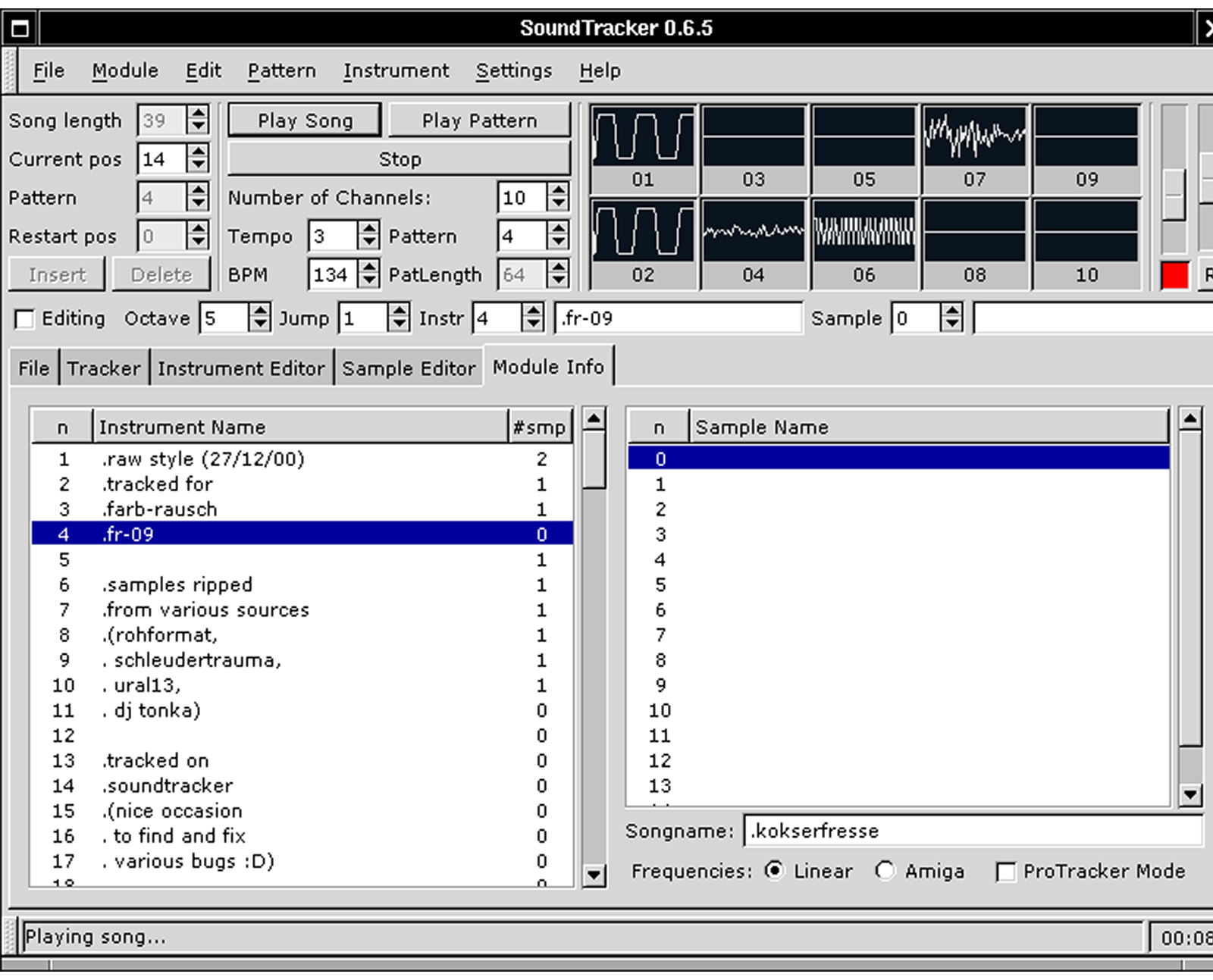The width and height of the screenshot is (1213, 980).
Task: Switch to the File tab
Action: pos(34,368)
